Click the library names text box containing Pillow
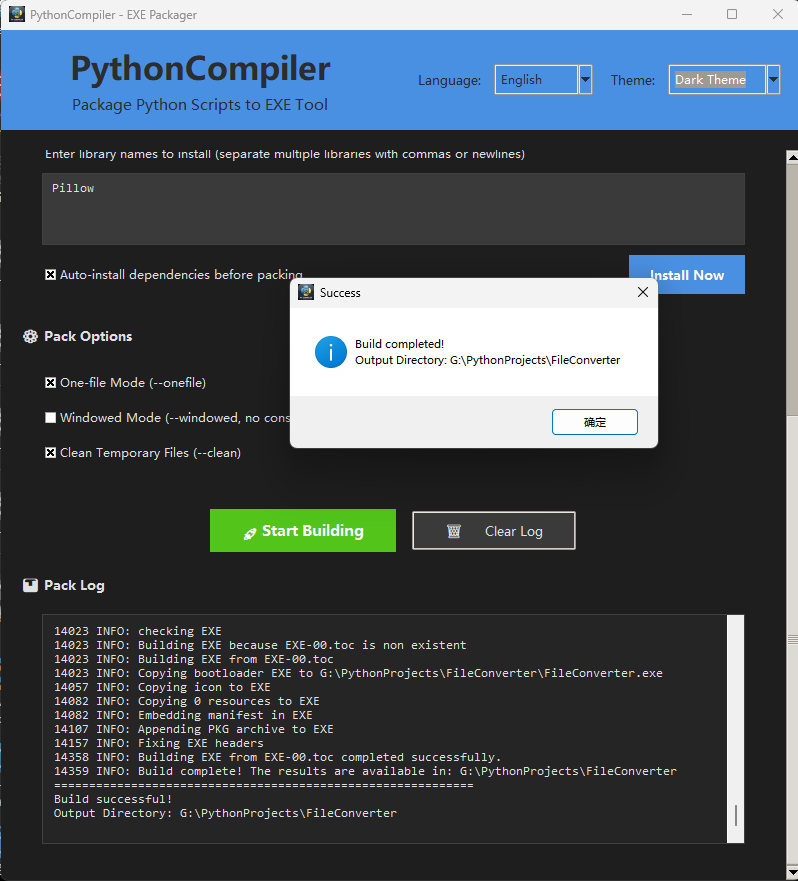Viewport: 798px width, 881px height. [x=393, y=209]
